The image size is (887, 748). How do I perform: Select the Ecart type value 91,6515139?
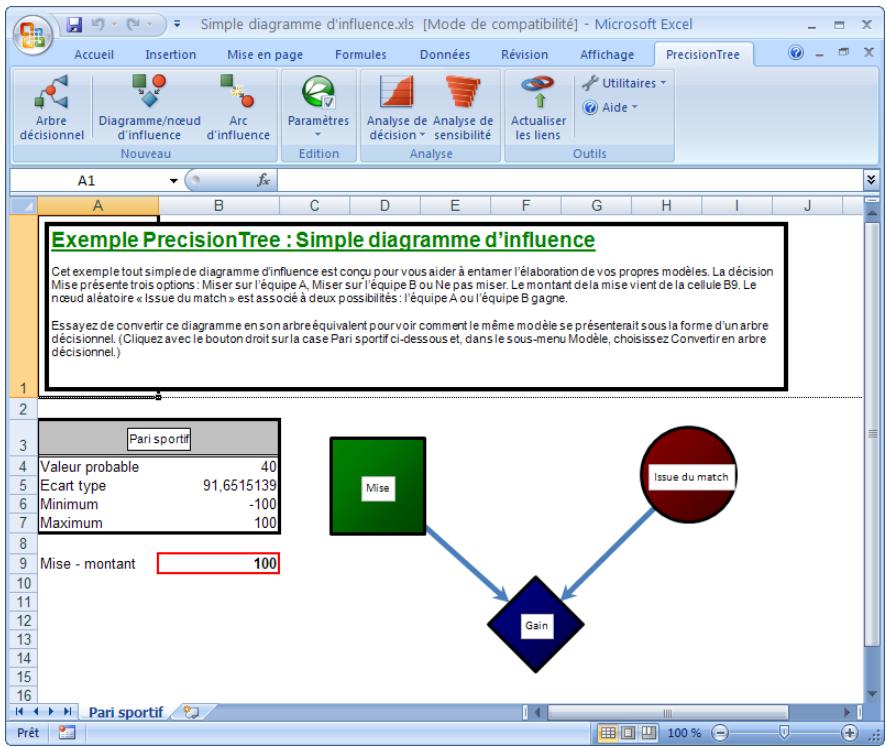(219, 485)
